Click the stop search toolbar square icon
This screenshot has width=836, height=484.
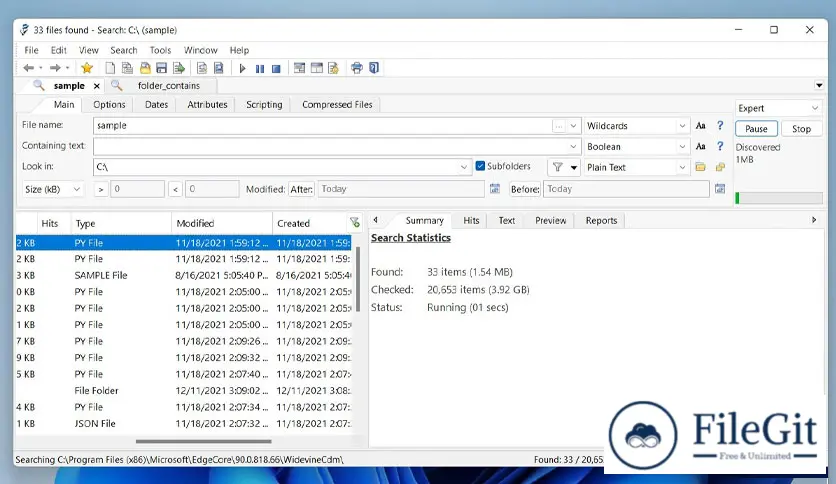(276, 68)
